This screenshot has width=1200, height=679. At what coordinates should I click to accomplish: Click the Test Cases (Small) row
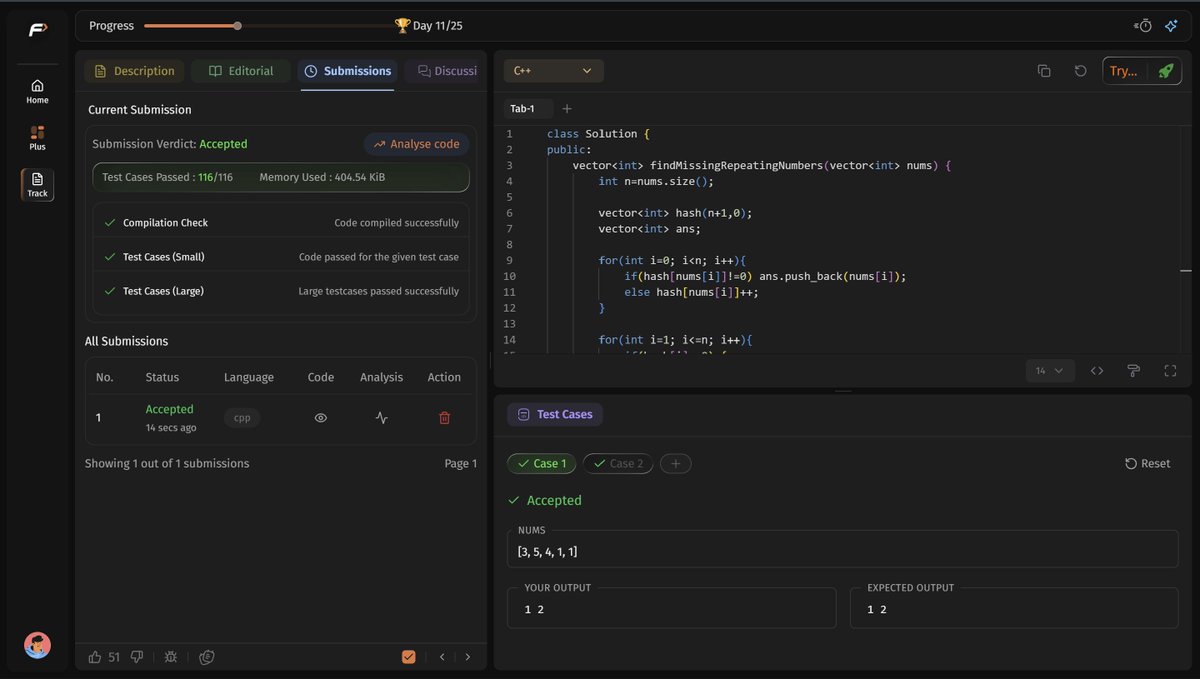pyautogui.click(x=281, y=257)
